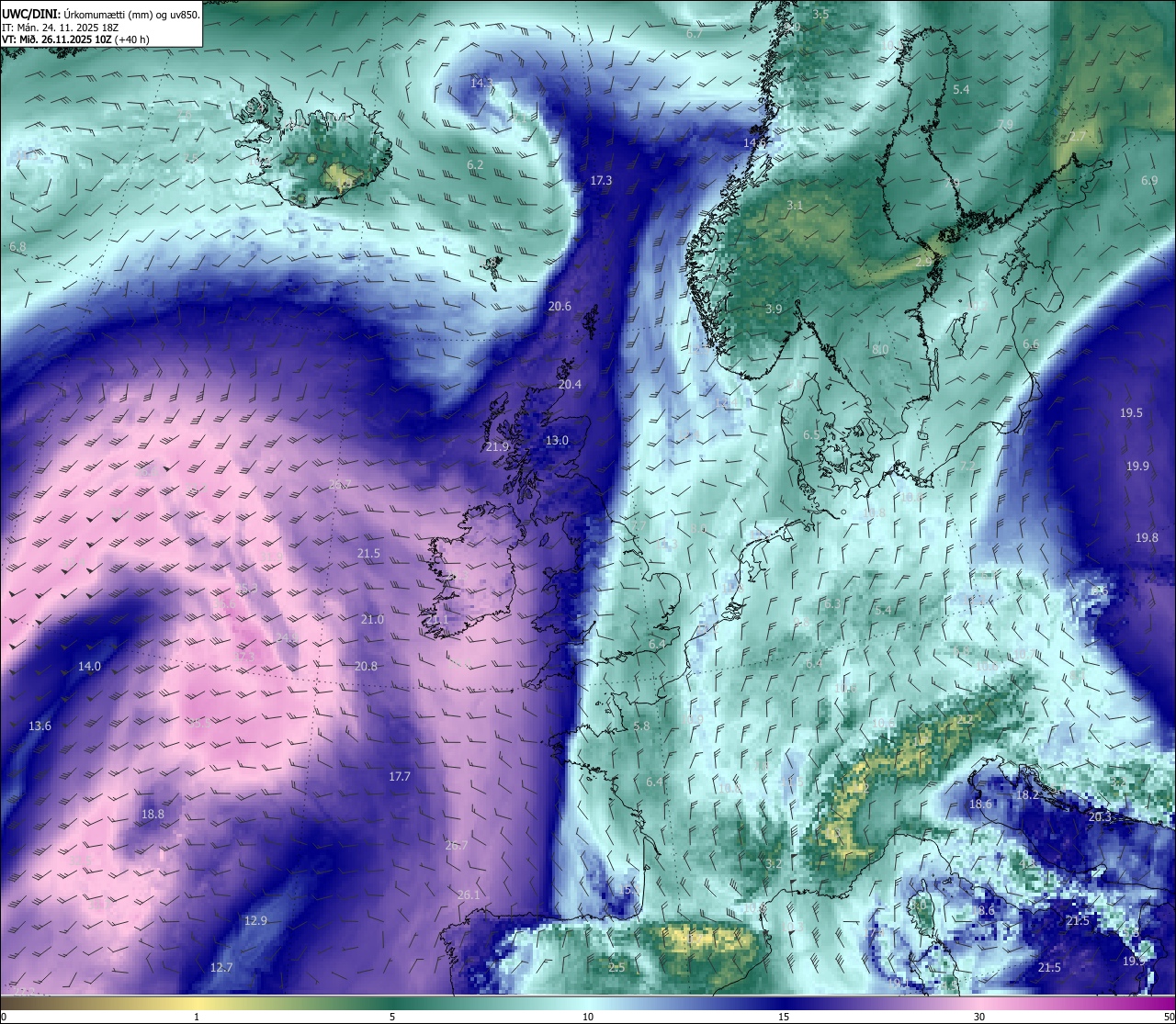Select the colour scale tick label 30
The width and height of the screenshot is (1176, 1024).
coord(979,1017)
